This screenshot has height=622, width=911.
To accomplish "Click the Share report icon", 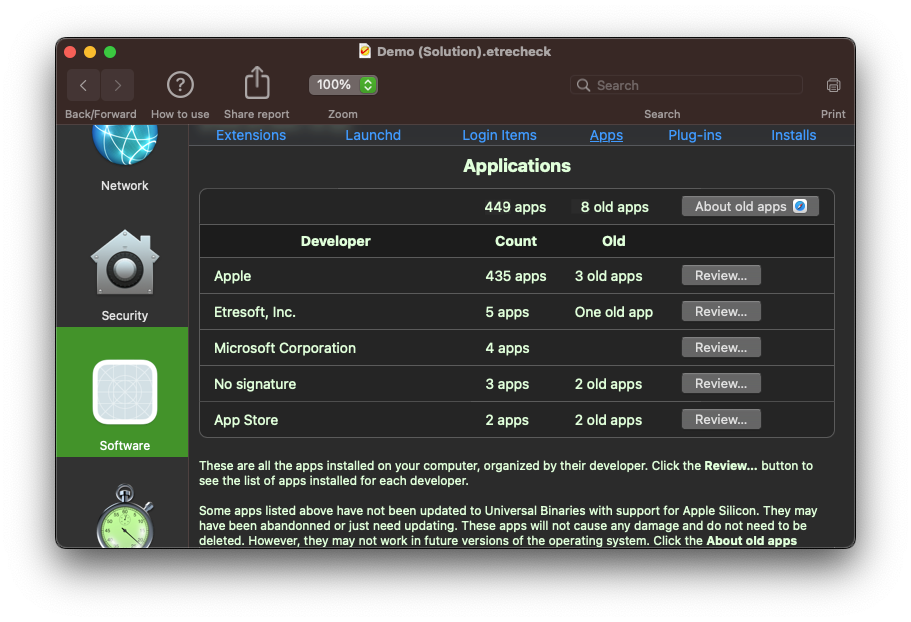I will click(x=257, y=84).
